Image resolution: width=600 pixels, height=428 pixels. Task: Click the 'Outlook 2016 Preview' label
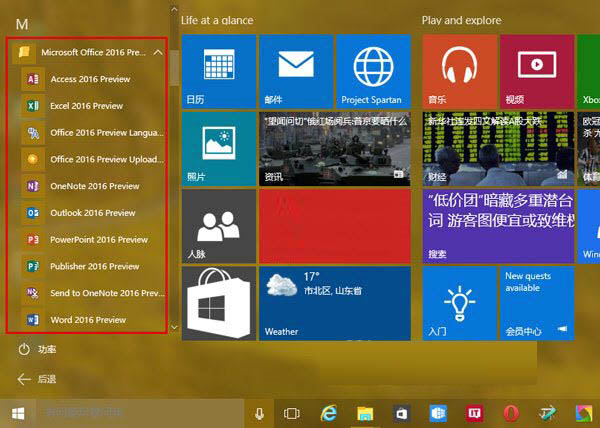tap(93, 213)
